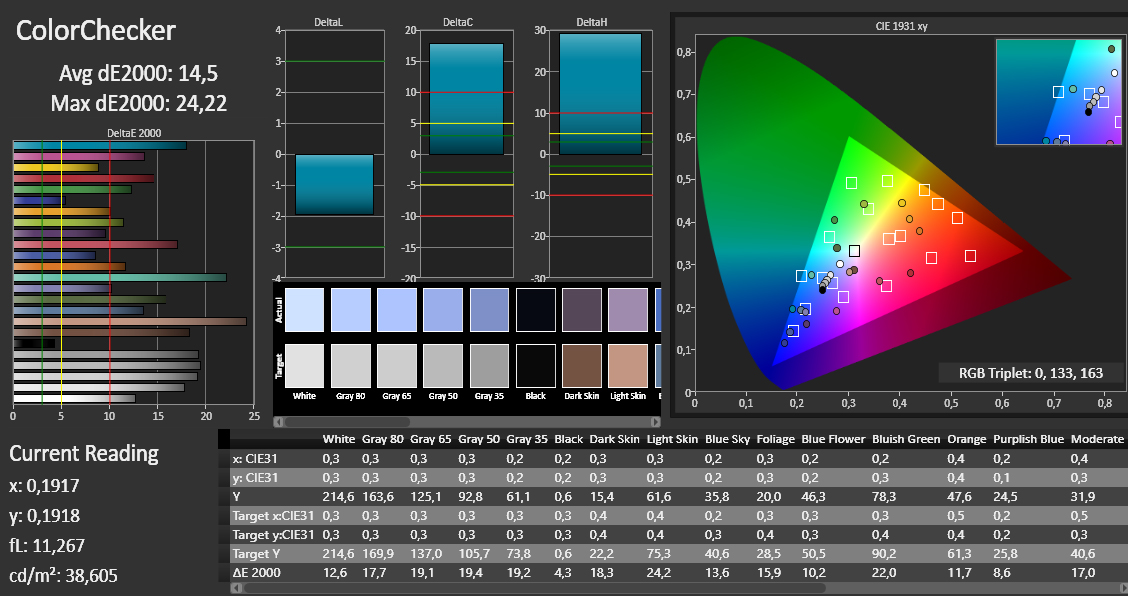
Task: Click the 24,2 ΔE cell for Light Skin
Action: pyautogui.click(x=659, y=573)
